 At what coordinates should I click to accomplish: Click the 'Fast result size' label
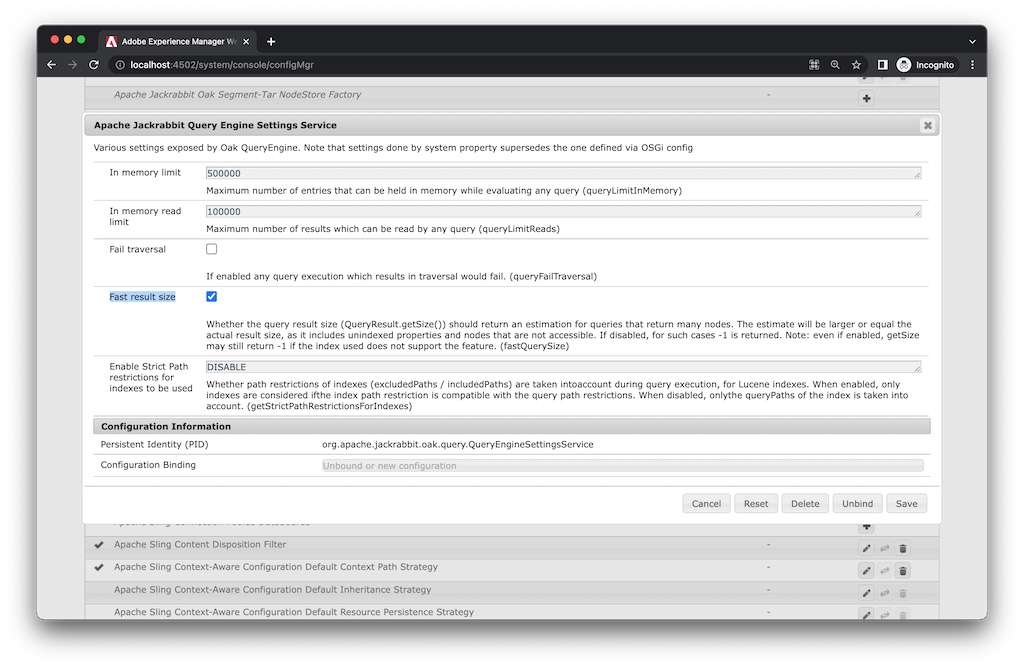click(x=142, y=296)
